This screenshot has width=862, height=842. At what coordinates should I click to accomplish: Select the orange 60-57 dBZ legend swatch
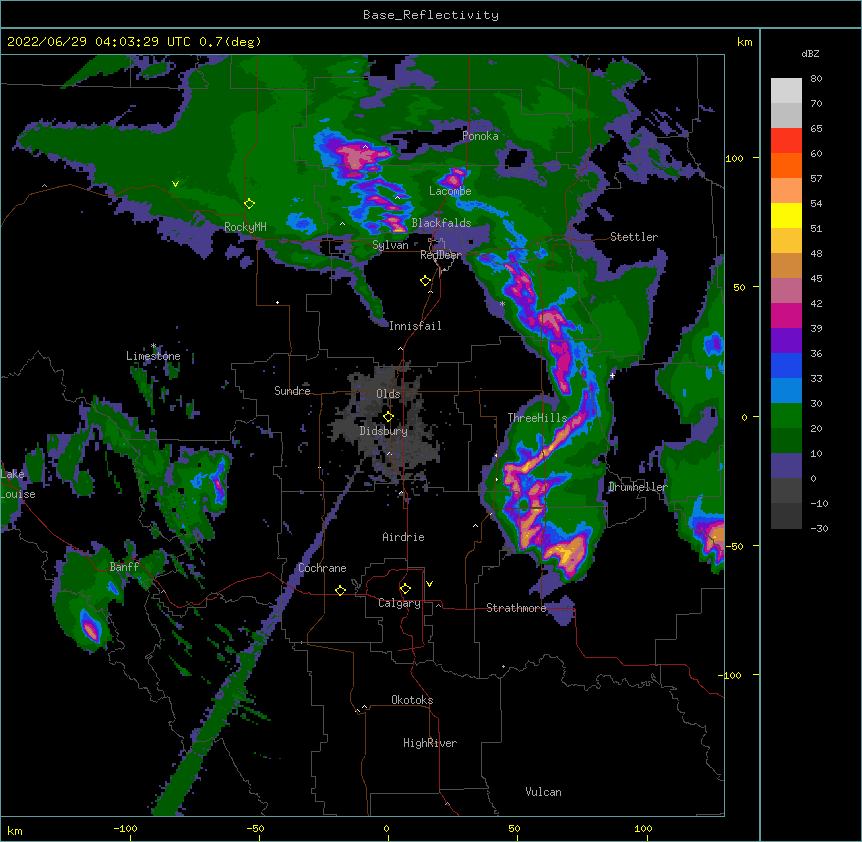click(786, 165)
